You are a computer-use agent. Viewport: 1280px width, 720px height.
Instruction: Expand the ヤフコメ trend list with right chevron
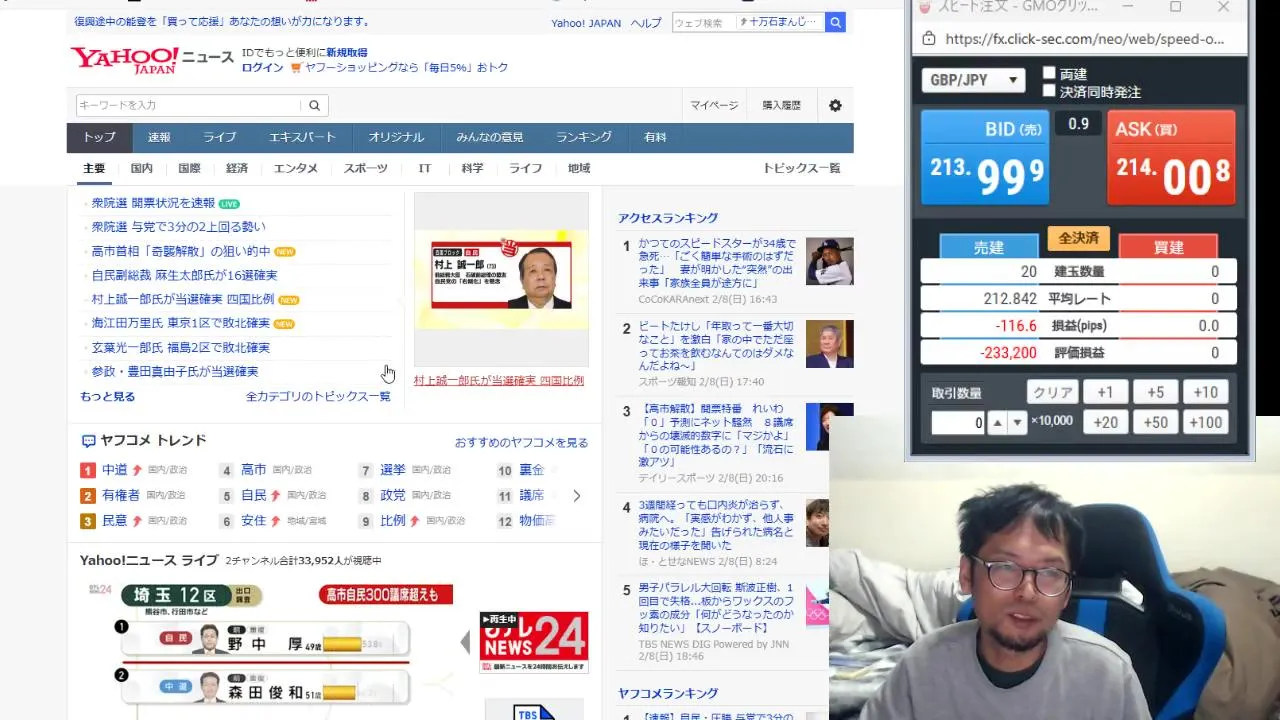(x=576, y=495)
